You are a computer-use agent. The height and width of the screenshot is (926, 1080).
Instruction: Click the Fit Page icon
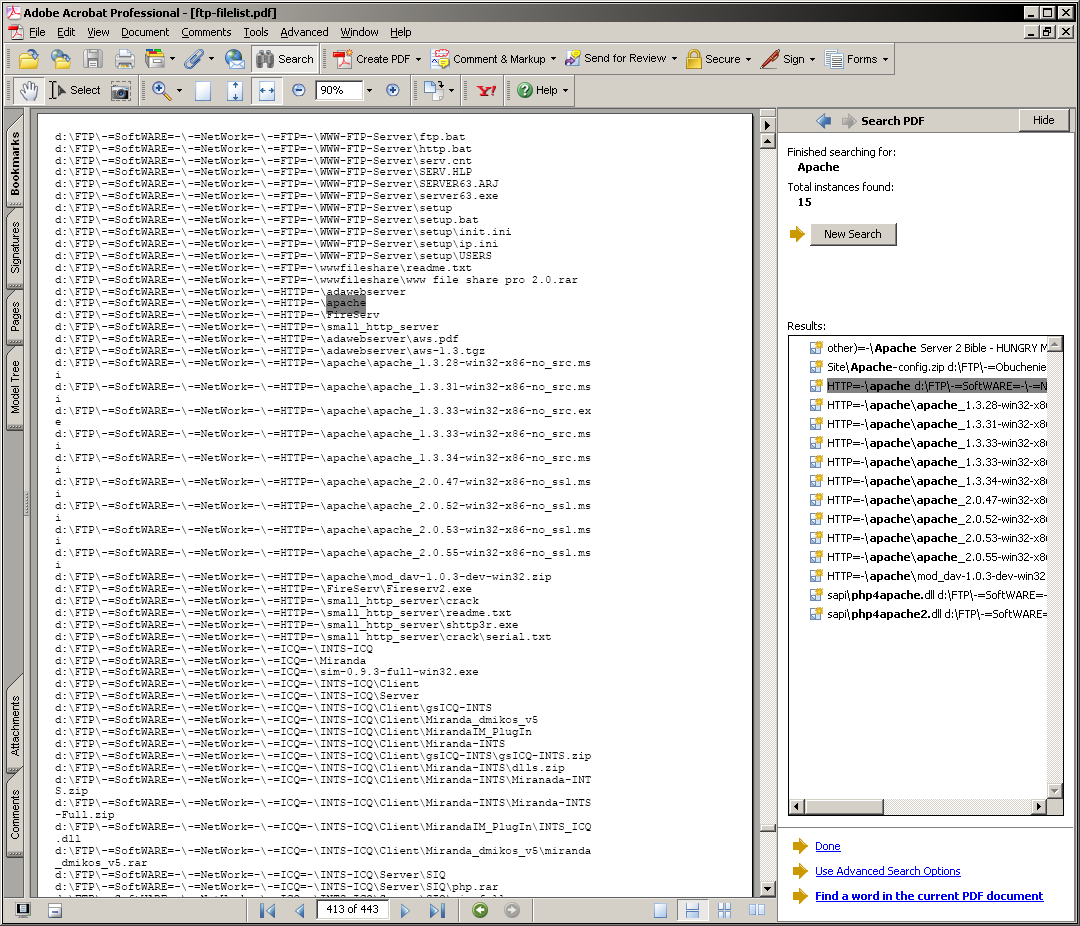(x=235, y=91)
